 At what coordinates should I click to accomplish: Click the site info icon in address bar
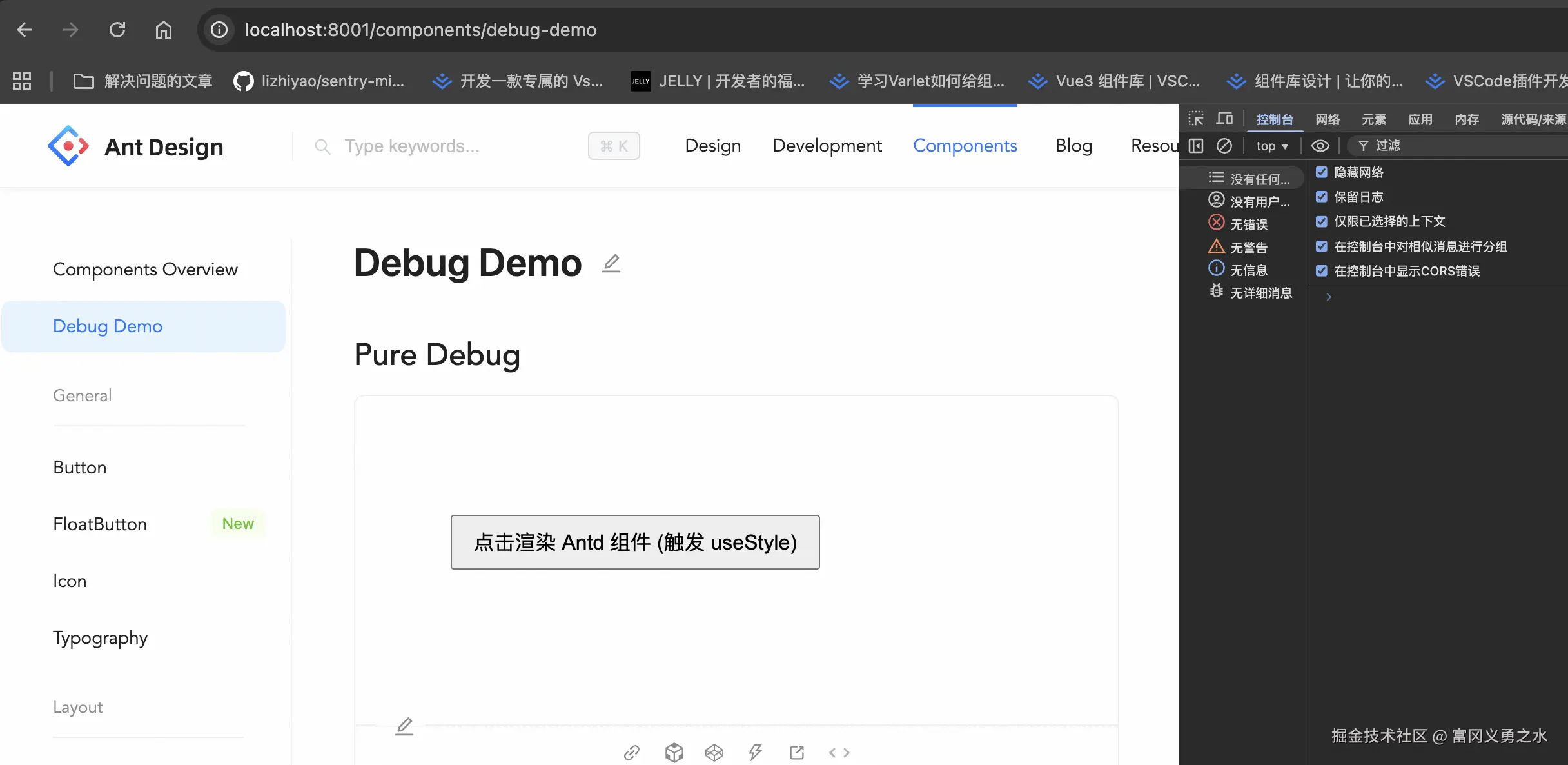[x=219, y=30]
